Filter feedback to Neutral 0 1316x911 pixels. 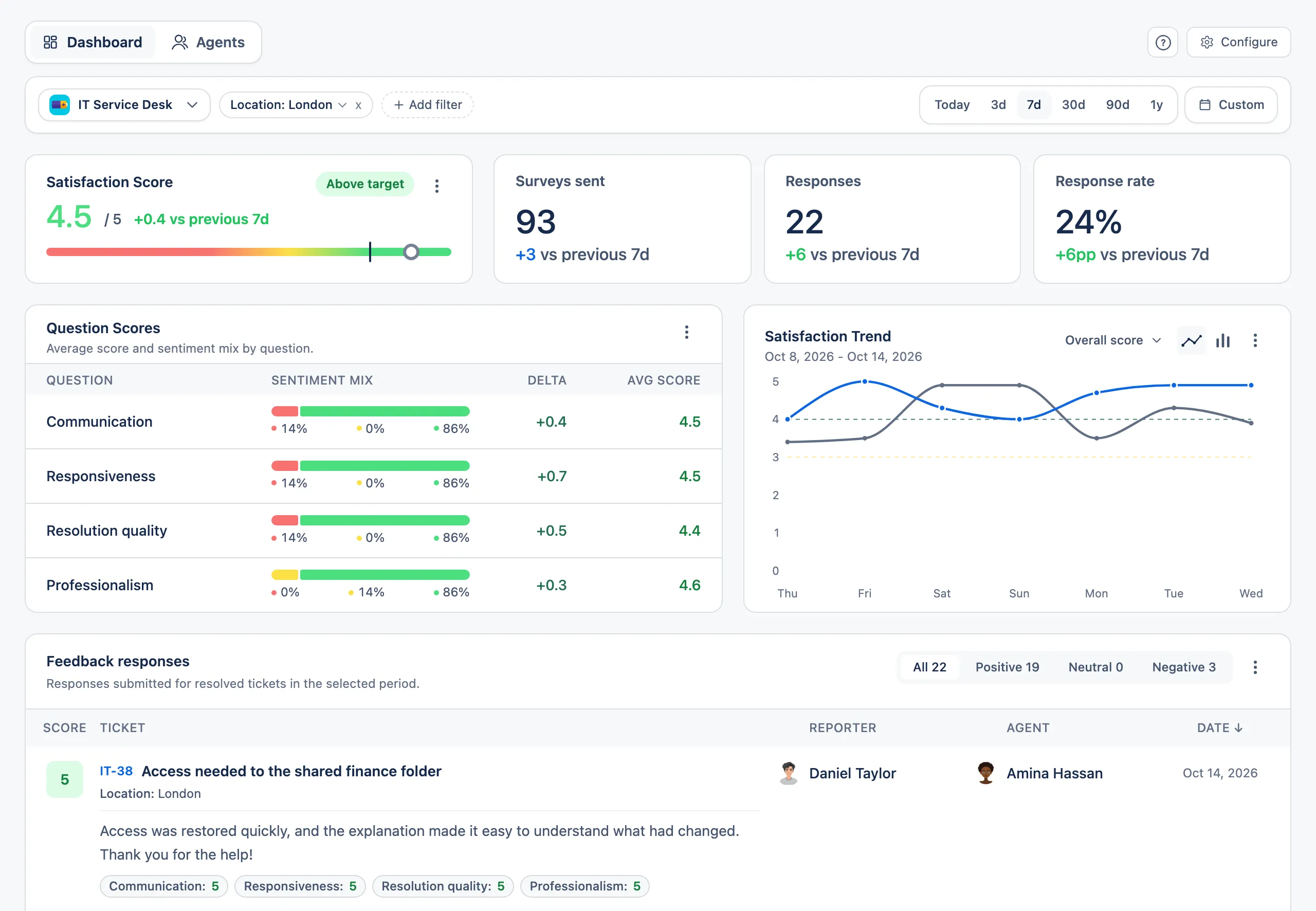(x=1095, y=667)
